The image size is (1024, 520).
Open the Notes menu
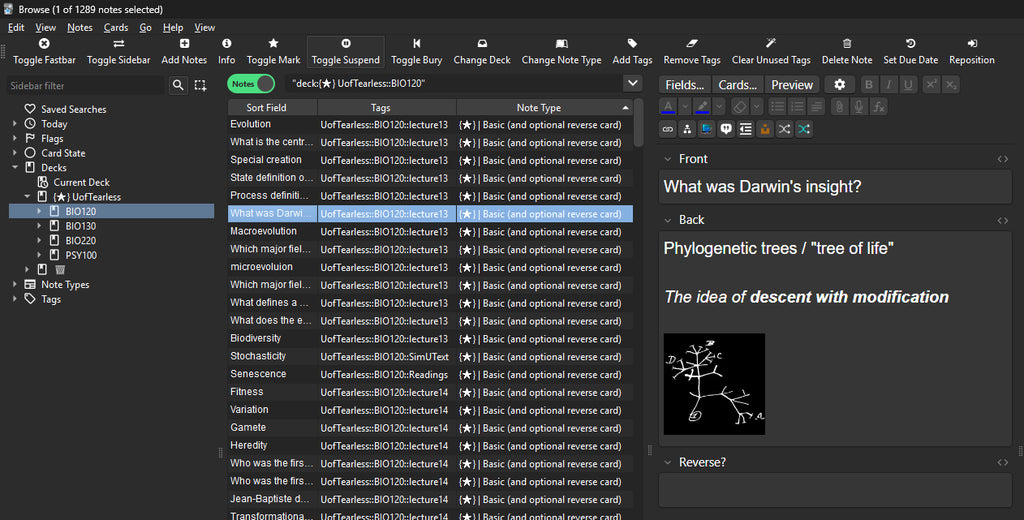pos(80,27)
